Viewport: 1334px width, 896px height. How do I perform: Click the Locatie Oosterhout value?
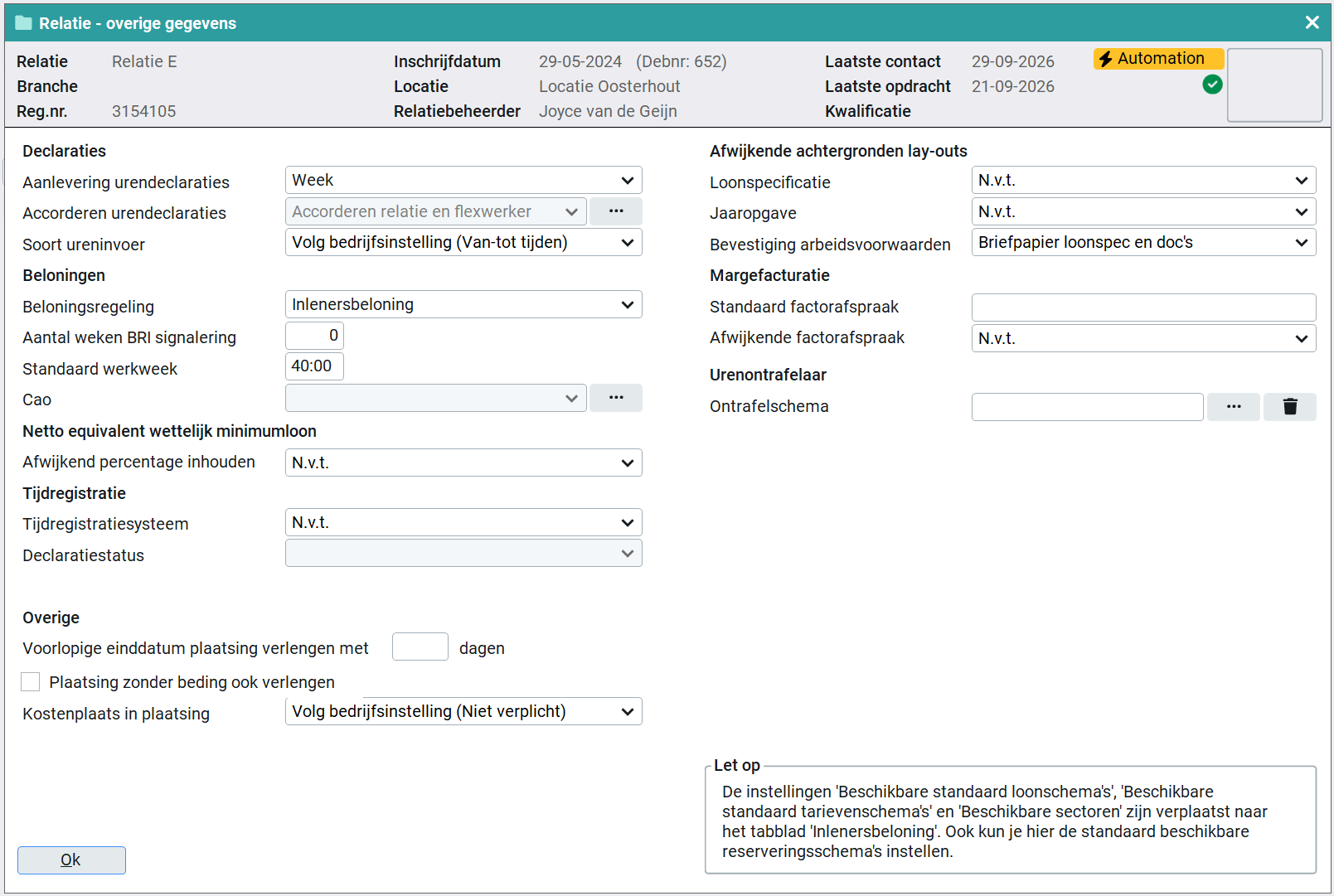[x=609, y=86]
